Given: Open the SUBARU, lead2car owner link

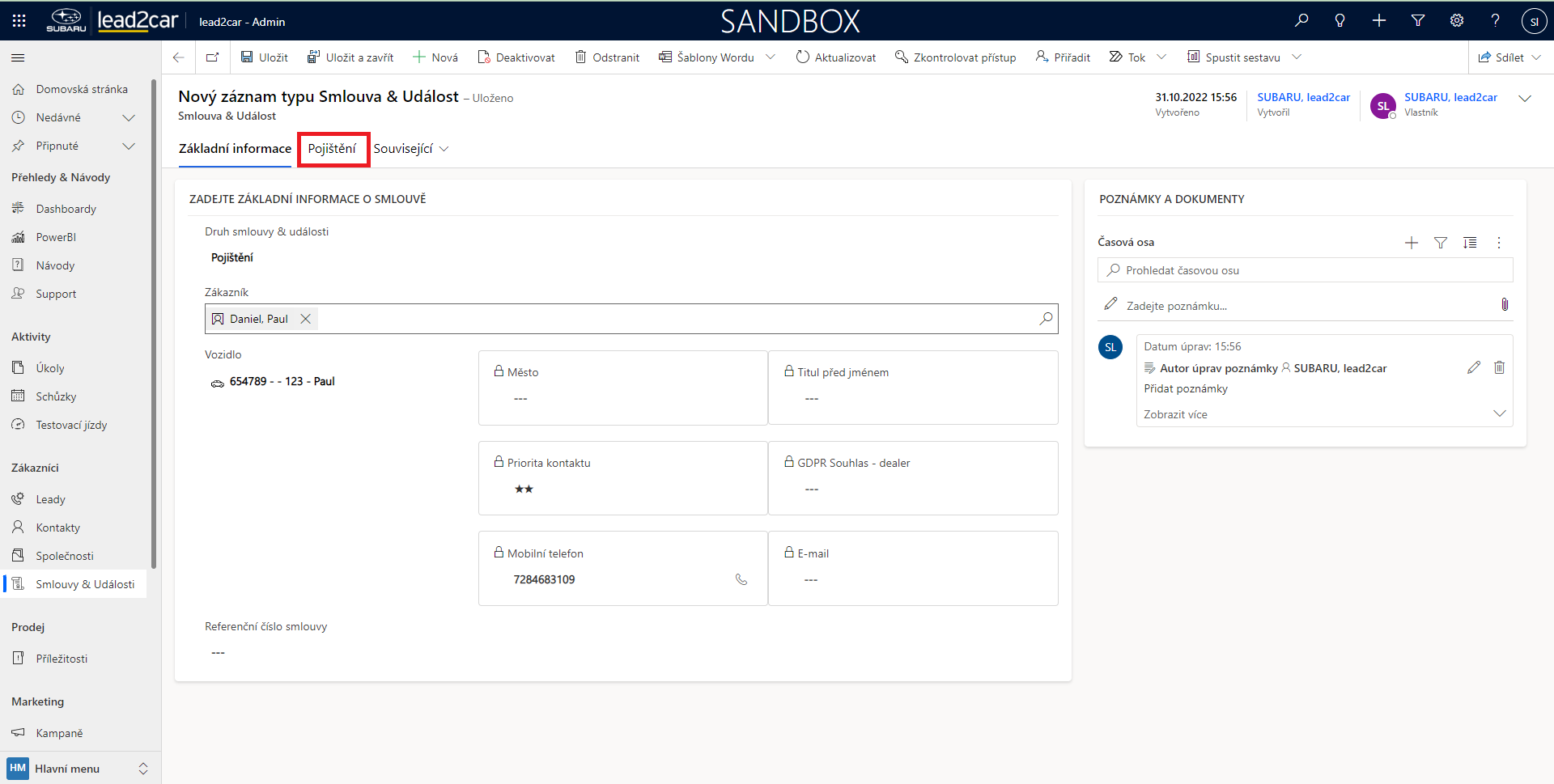Looking at the screenshot, I should click(1450, 97).
